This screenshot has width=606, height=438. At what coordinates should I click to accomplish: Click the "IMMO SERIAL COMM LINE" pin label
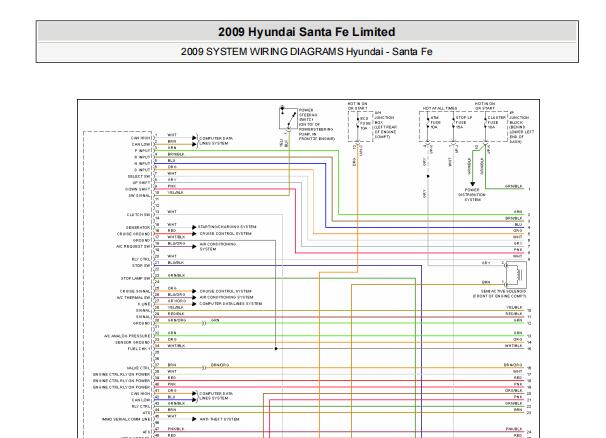126,419
